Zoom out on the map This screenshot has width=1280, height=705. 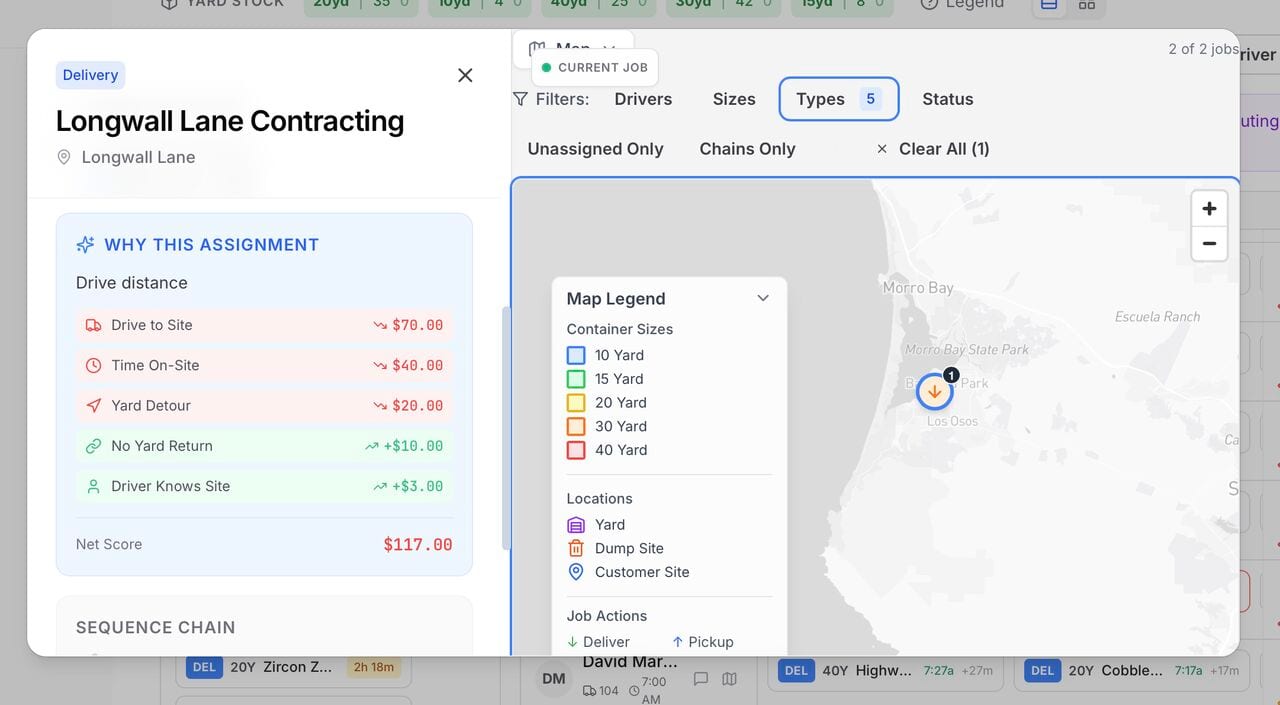(x=1209, y=243)
